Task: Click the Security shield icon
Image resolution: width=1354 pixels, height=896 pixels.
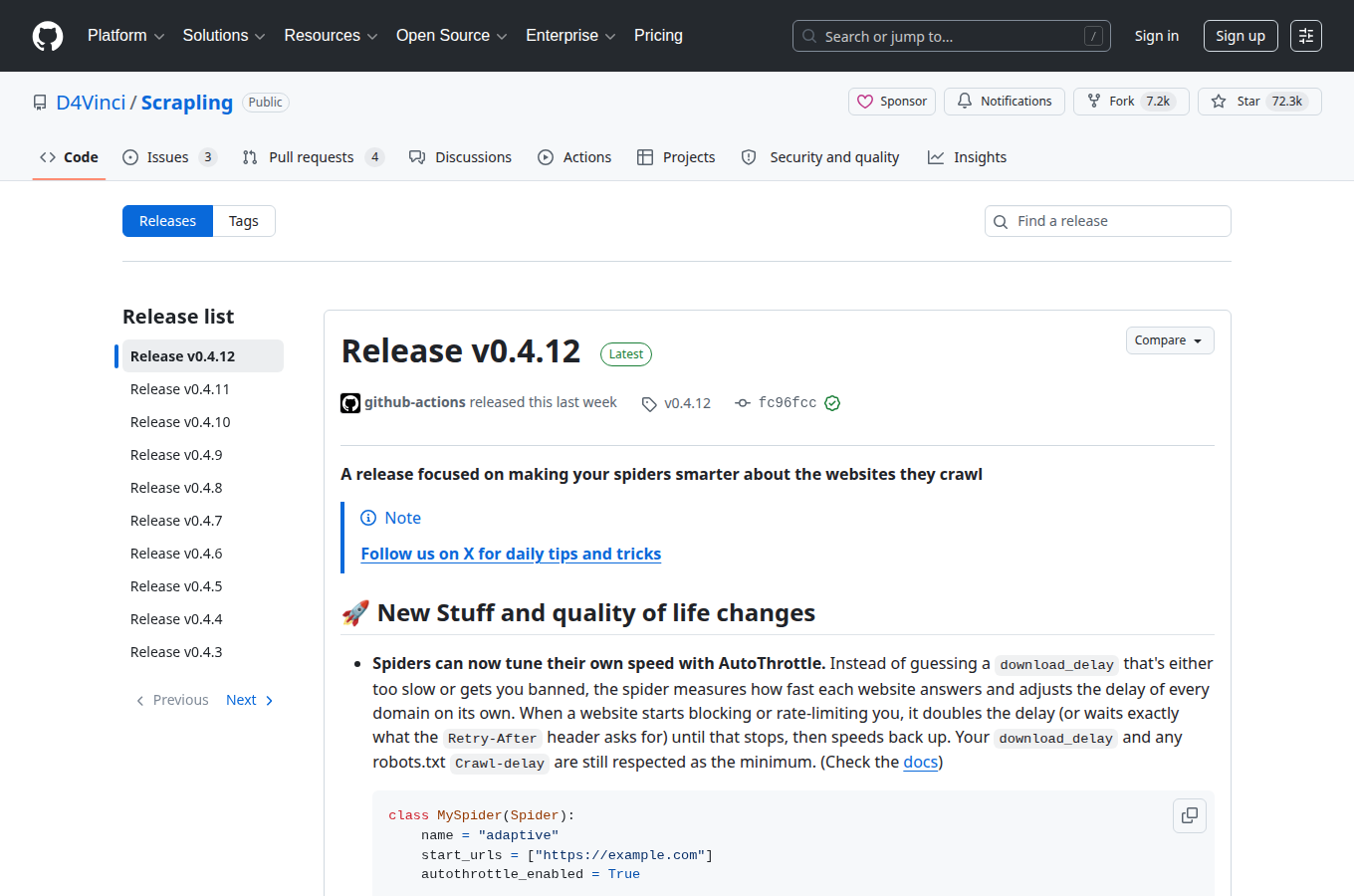Action: click(749, 157)
